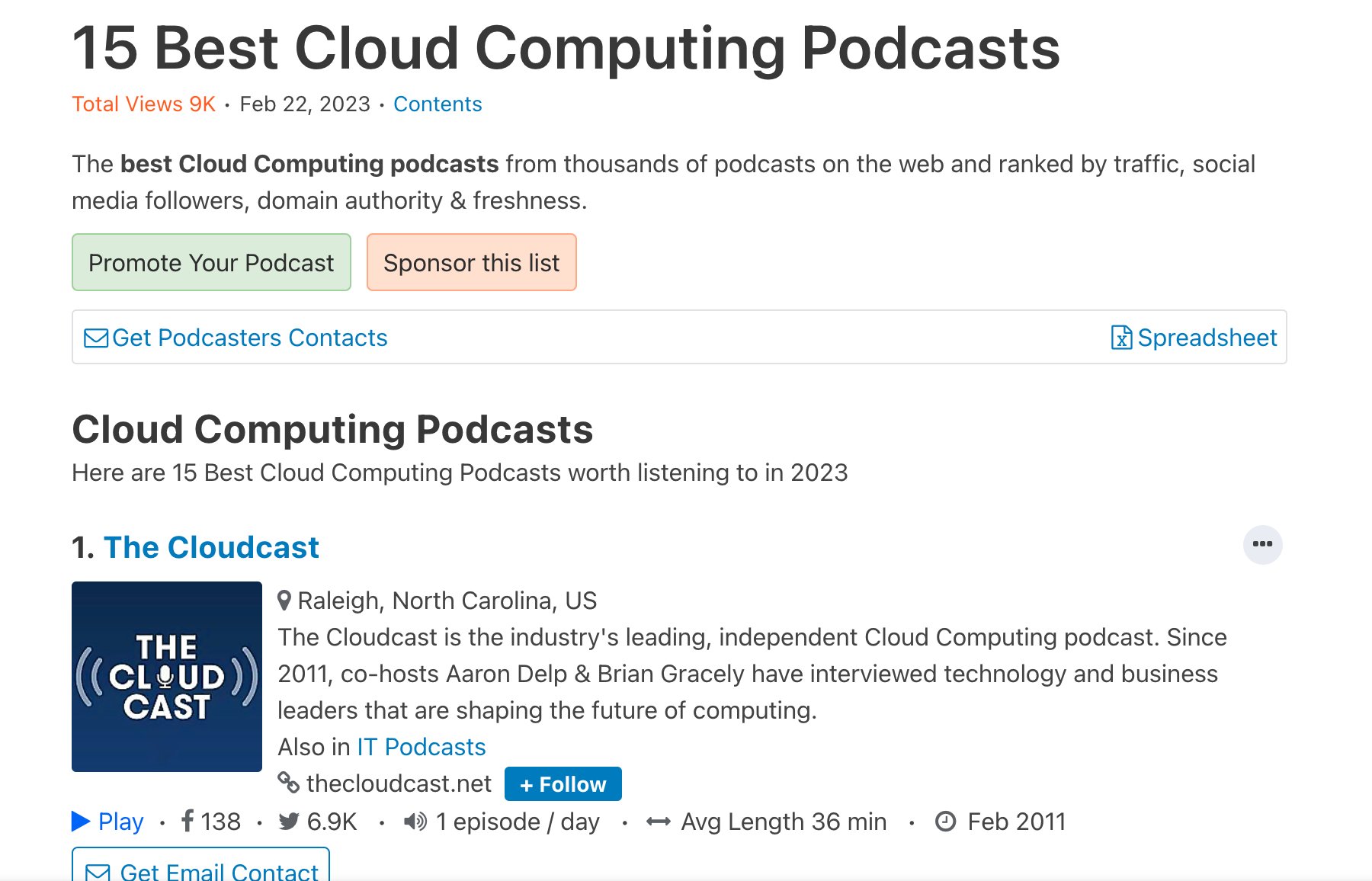Click the location pin icon before Raleigh

[x=286, y=601]
